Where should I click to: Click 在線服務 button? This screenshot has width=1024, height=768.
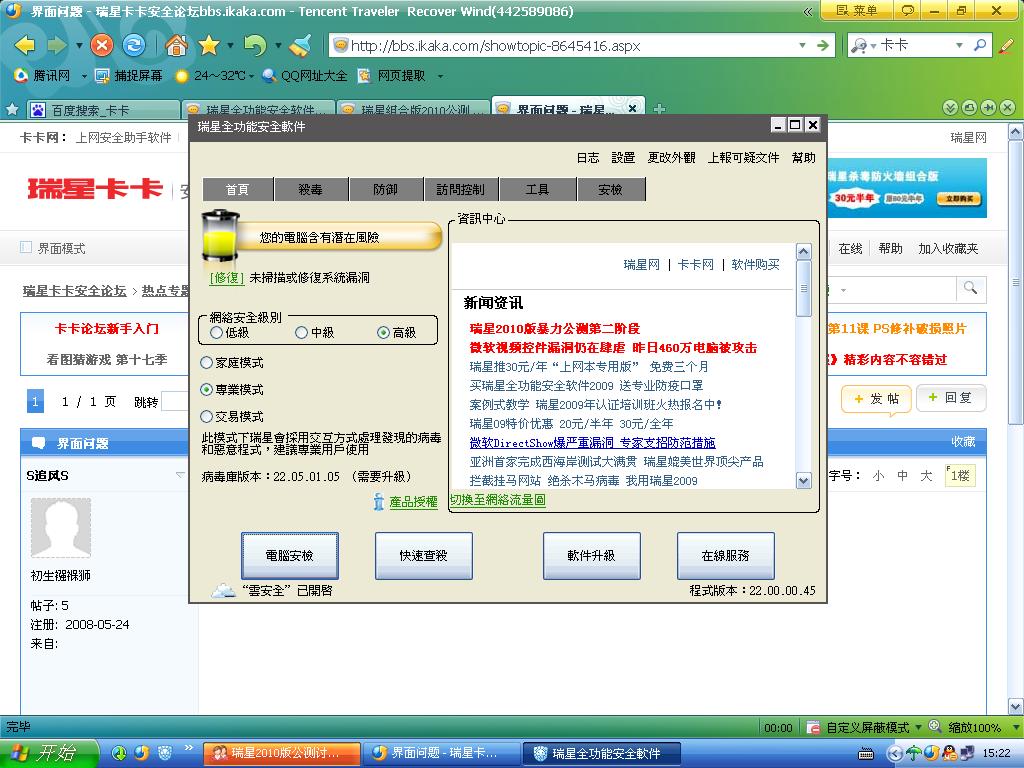point(725,555)
